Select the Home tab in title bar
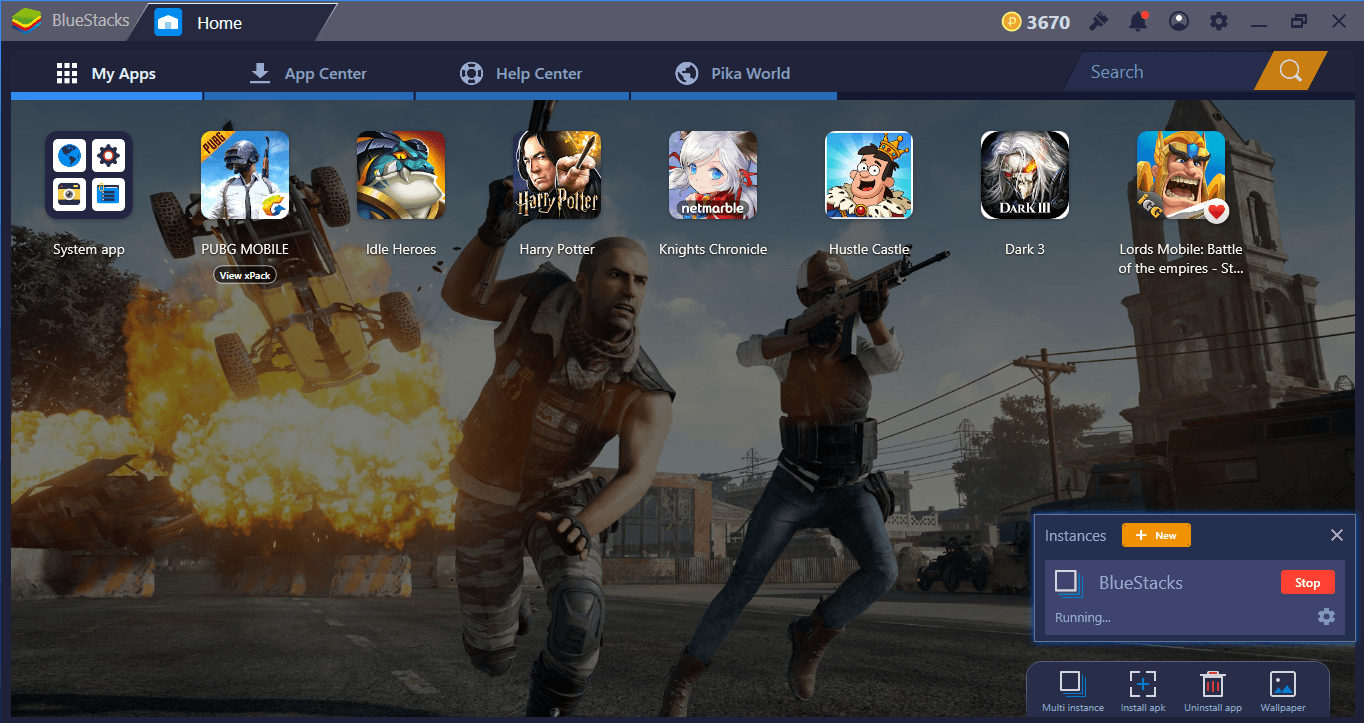This screenshot has width=1364, height=723. 232,22
